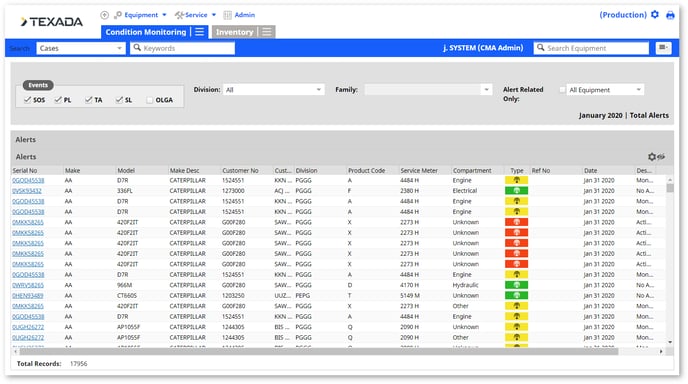Open serial number 0VSK93432 link
The width and height of the screenshot is (688, 384).
27,191
